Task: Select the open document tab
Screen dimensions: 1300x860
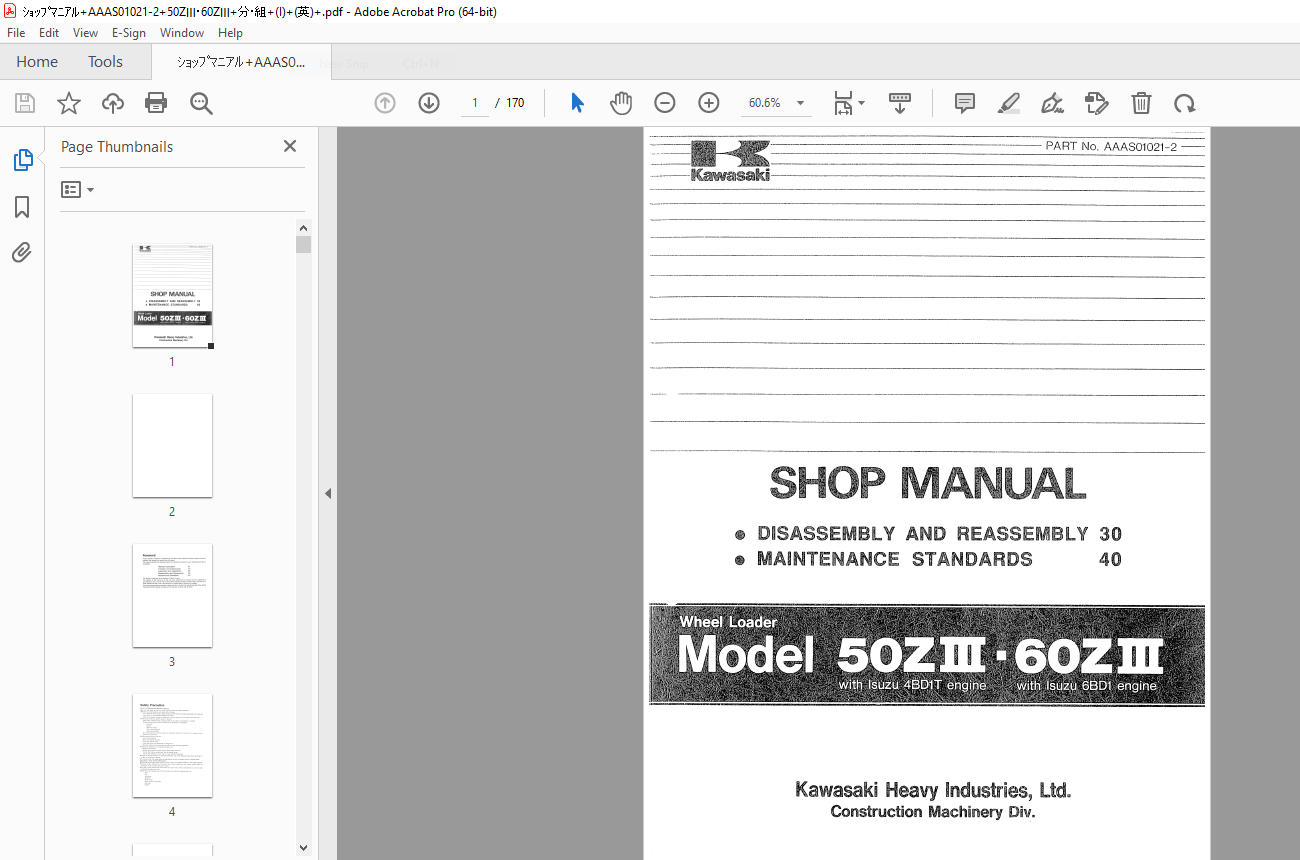Action: [240, 62]
